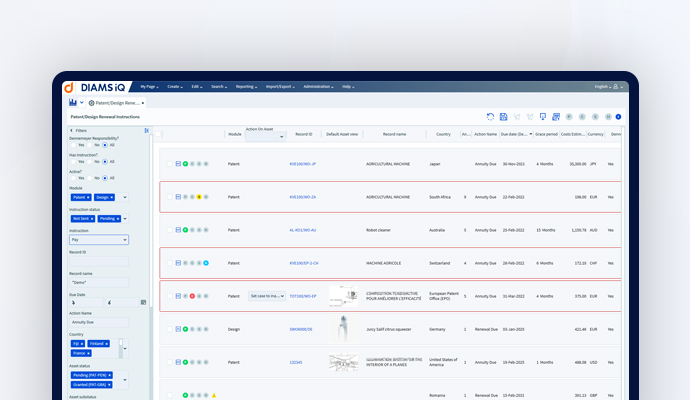Image resolution: width=690 pixels, height=400 pixels.
Task: Open the dashboard chart icon
Action: (73, 103)
